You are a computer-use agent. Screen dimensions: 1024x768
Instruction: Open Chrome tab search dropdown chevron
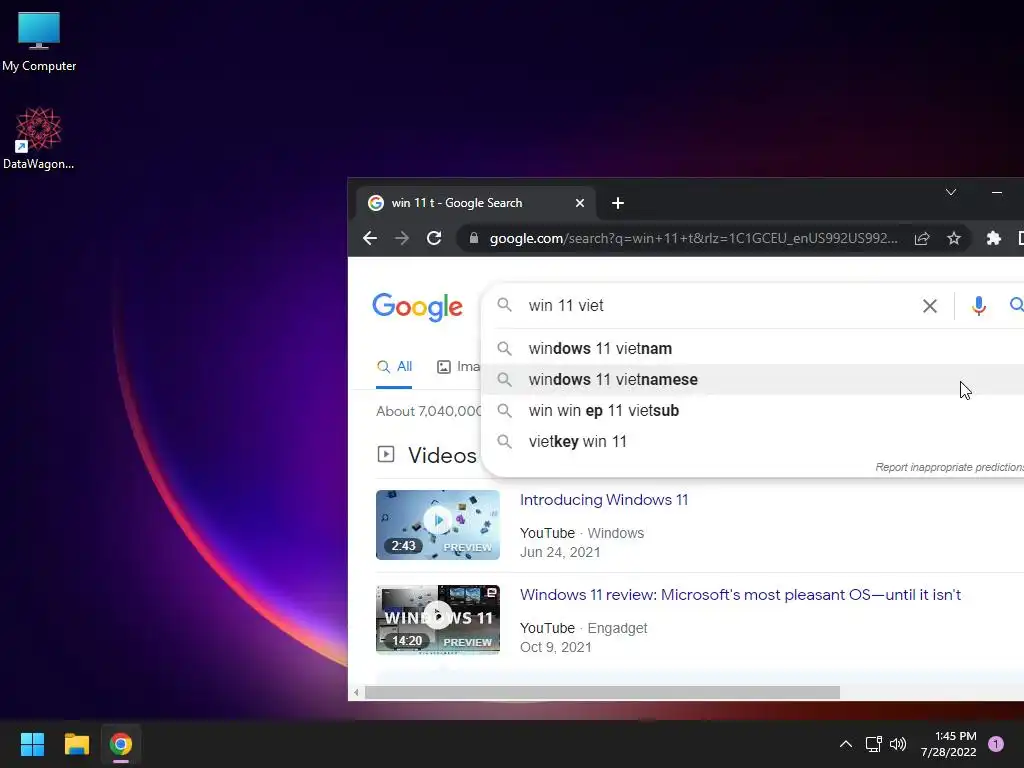[951, 192]
